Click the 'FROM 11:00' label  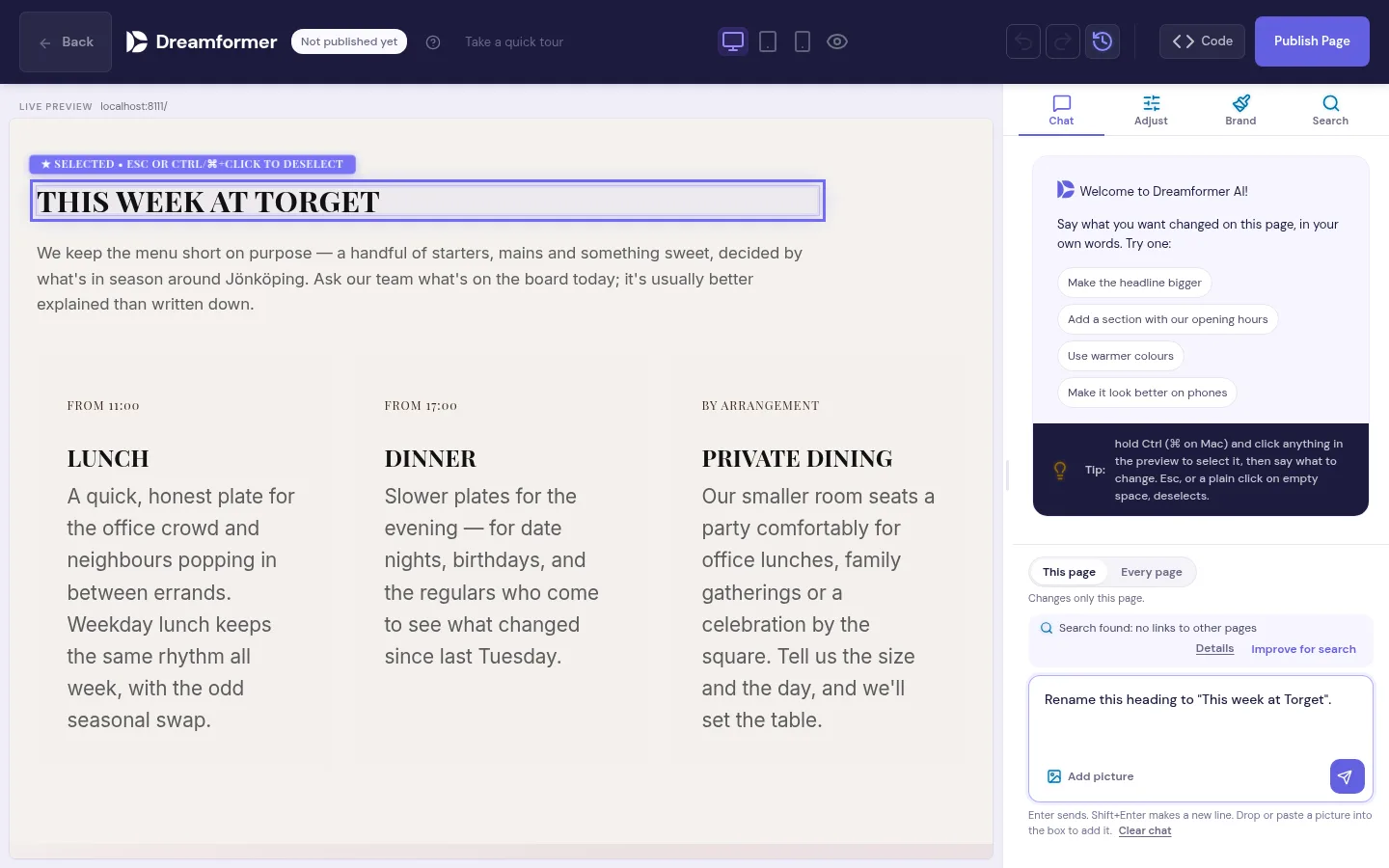pyautogui.click(x=103, y=406)
